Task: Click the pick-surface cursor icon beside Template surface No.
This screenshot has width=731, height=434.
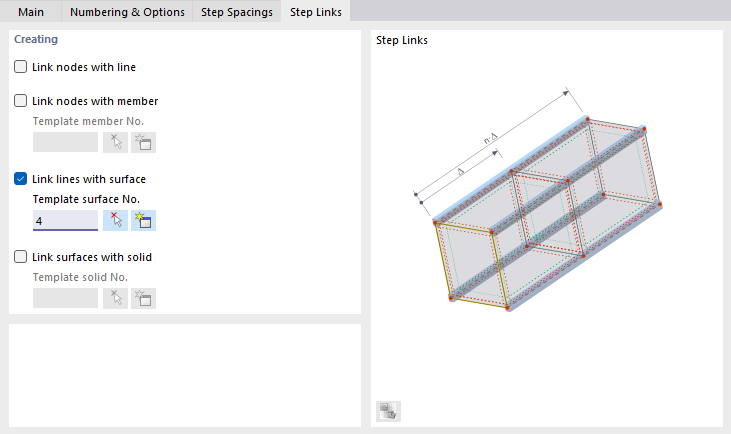Action: click(116, 220)
